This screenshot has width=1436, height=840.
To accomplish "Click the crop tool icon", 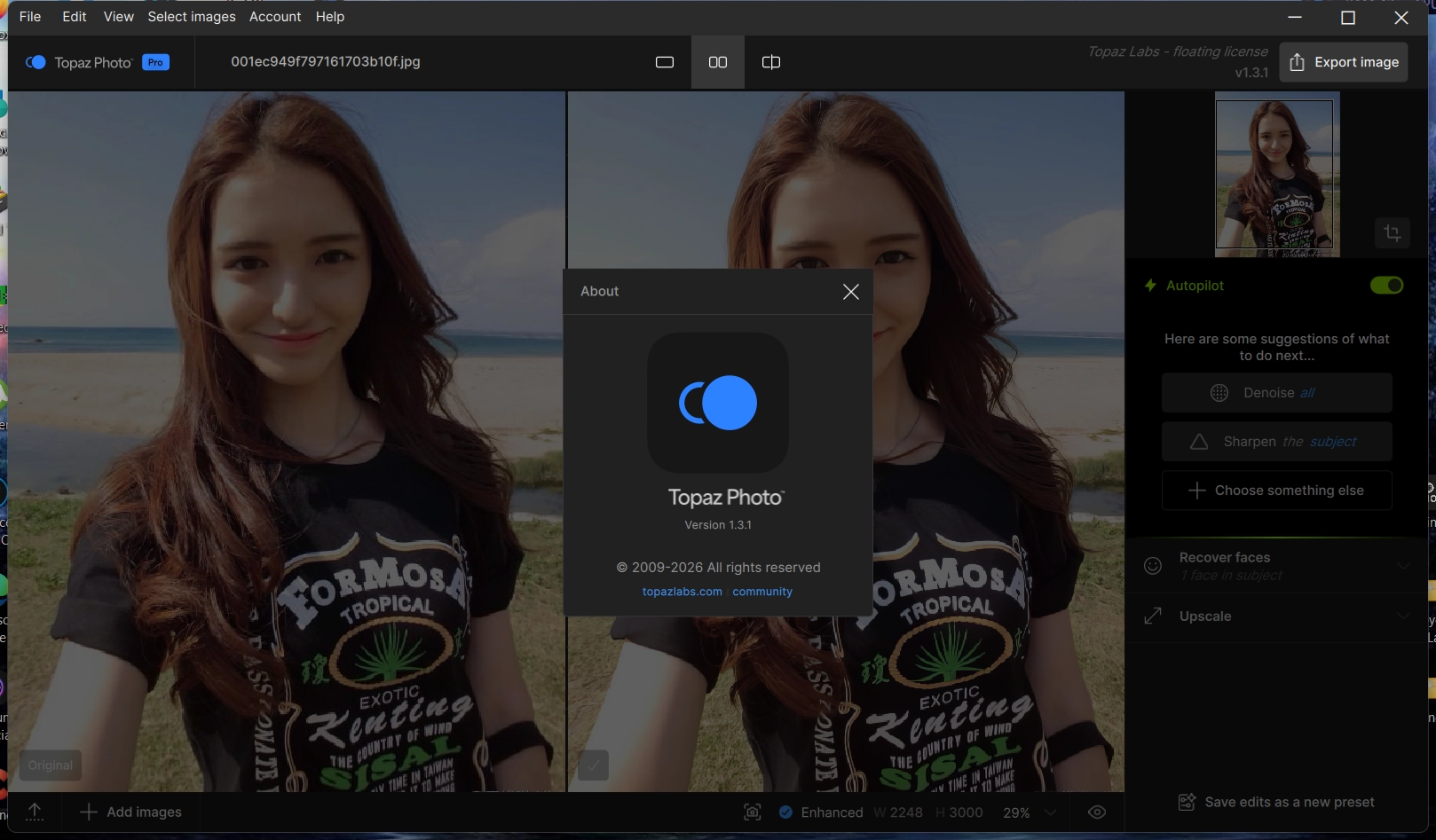I will click(x=1392, y=233).
